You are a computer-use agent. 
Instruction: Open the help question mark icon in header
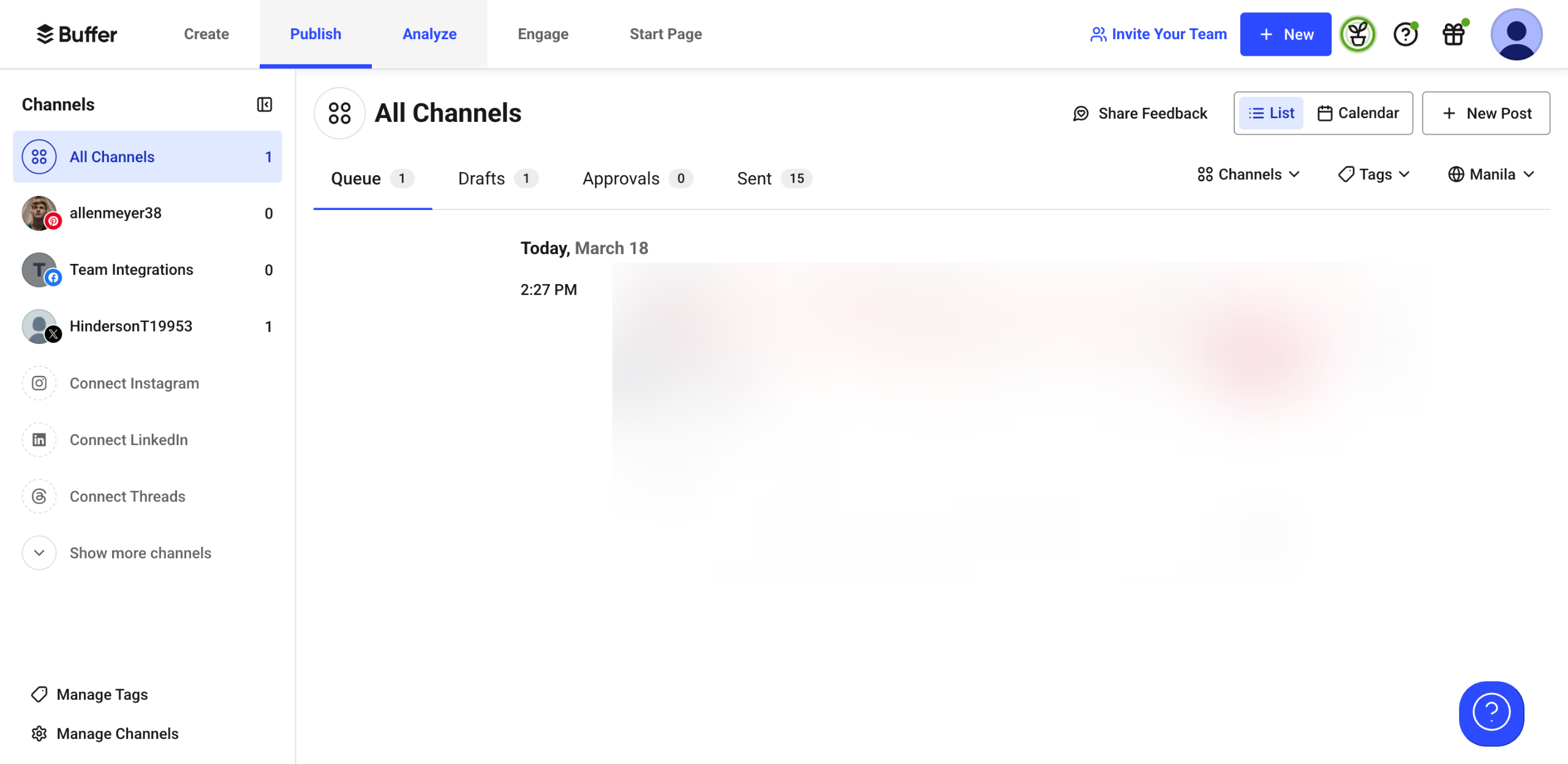coord(1405,34)
